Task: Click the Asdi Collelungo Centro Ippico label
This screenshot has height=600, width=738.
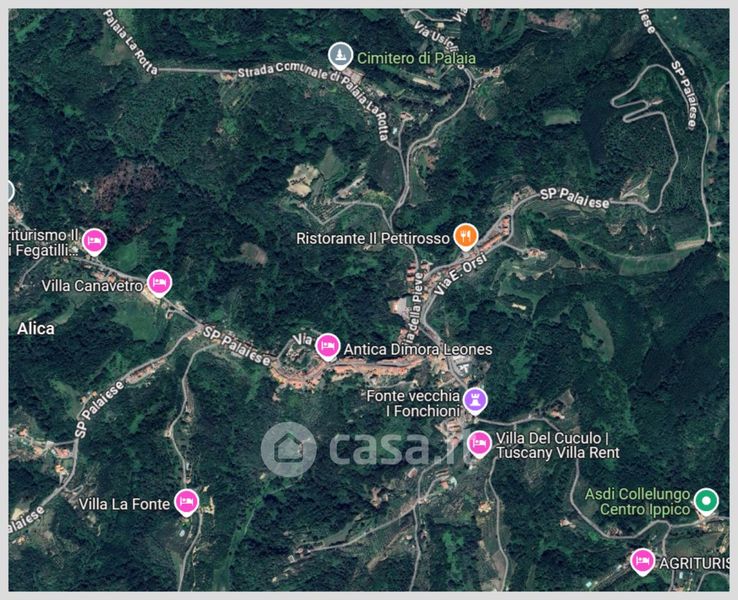Action: 637,502
